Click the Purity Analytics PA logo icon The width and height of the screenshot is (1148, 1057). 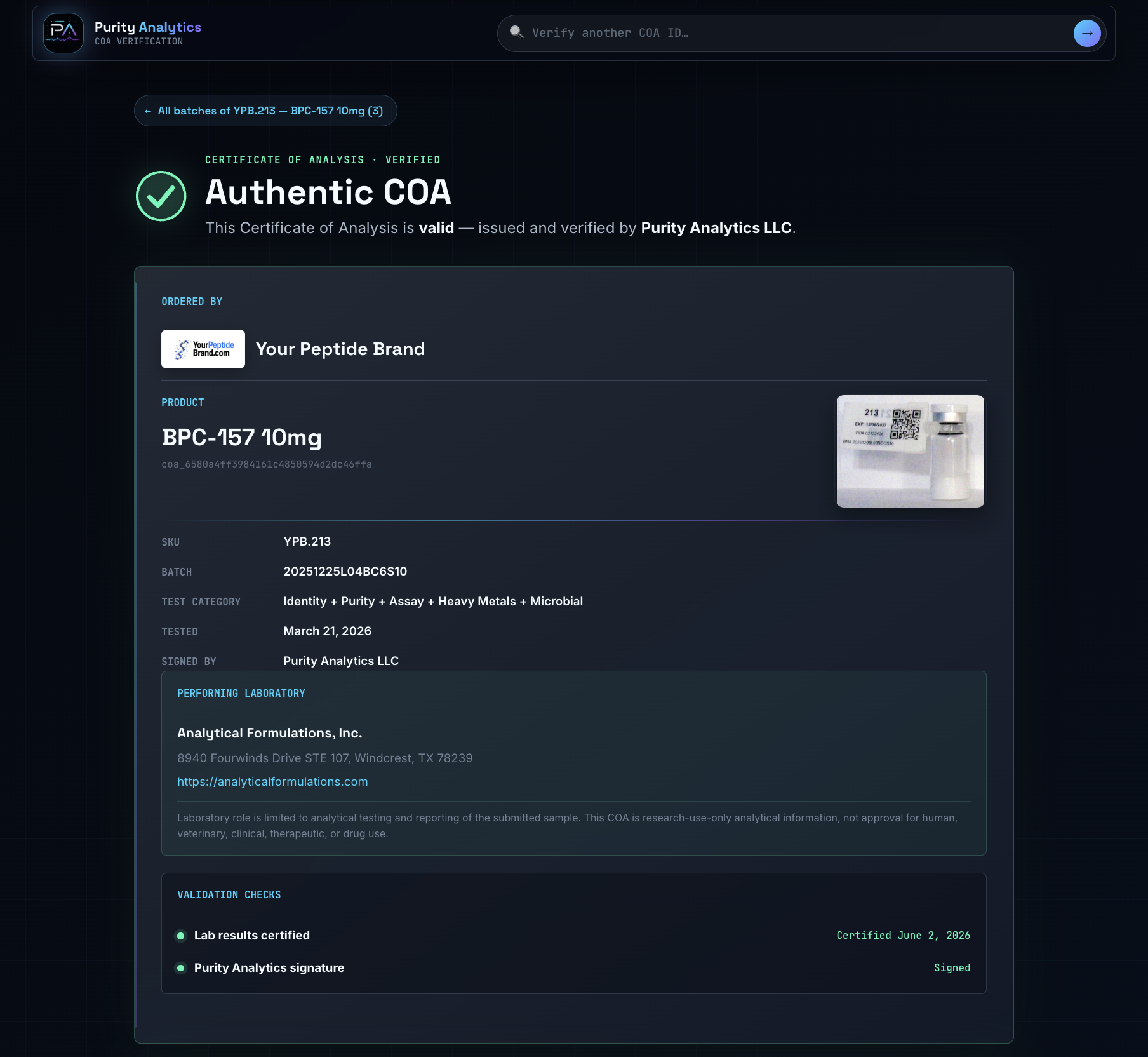[x=63, y=33]
